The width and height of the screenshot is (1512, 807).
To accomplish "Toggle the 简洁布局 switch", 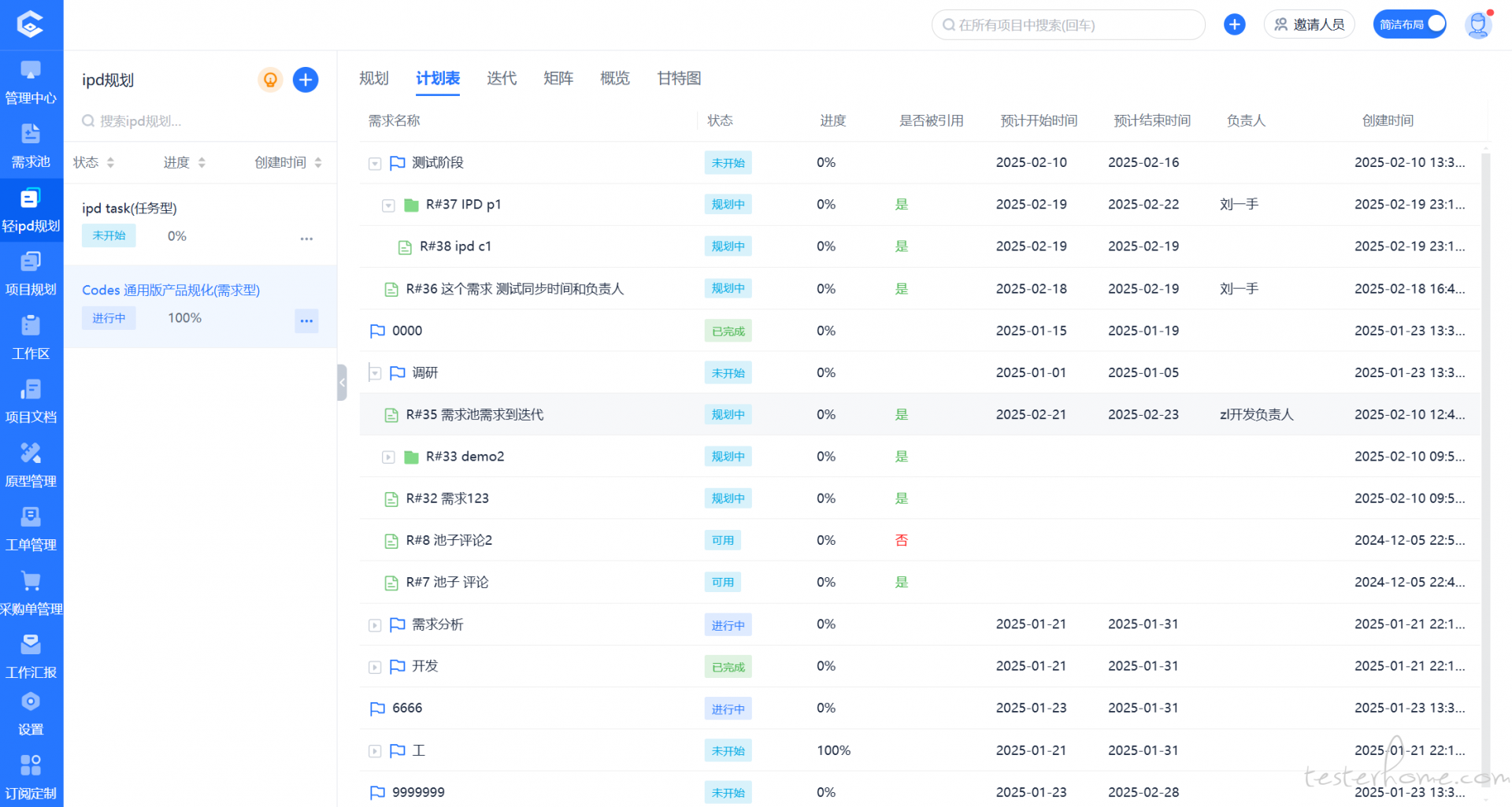I will [1410, 24].
